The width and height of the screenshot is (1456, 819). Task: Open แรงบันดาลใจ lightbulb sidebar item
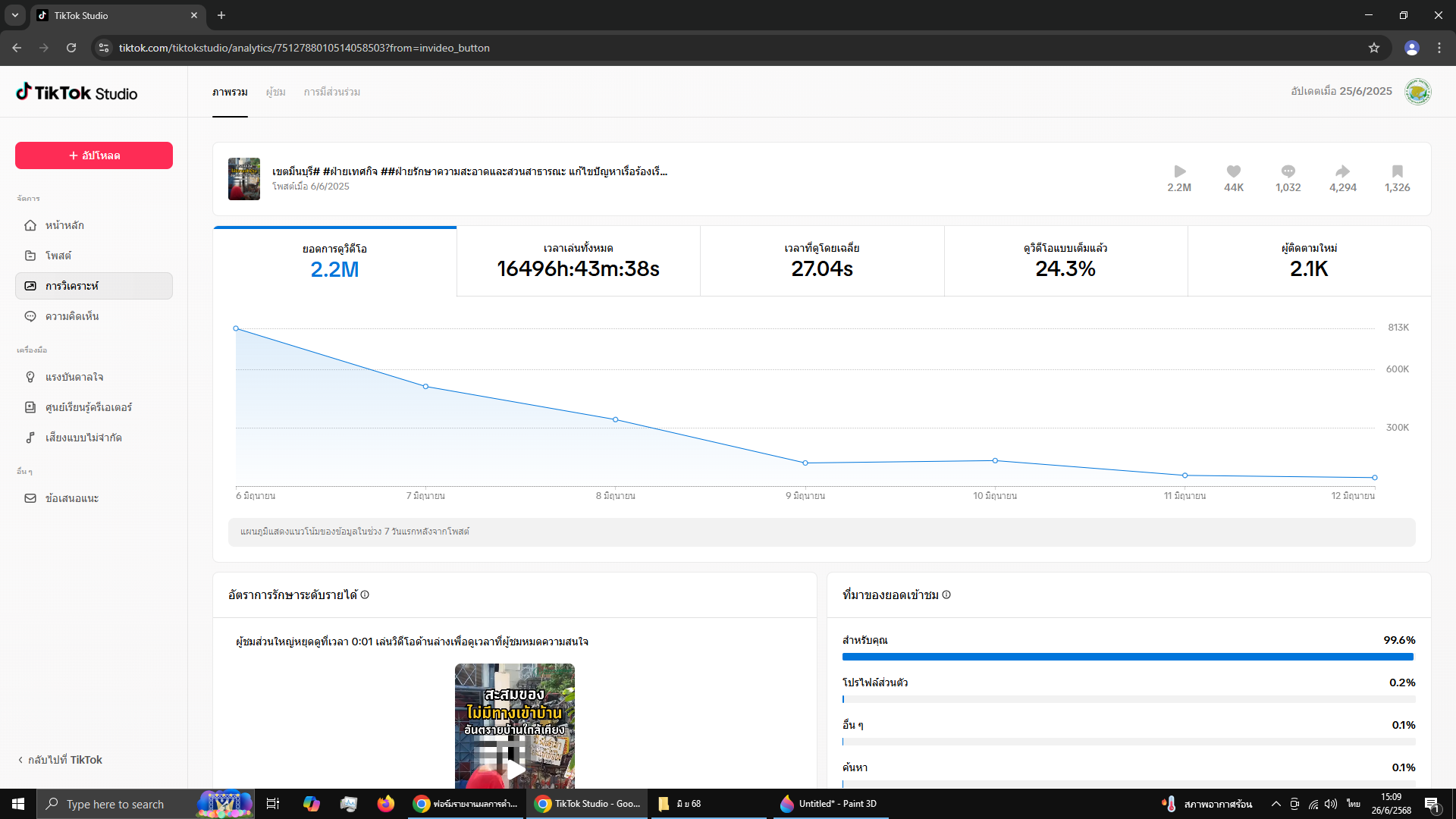(x=74, y=377)
